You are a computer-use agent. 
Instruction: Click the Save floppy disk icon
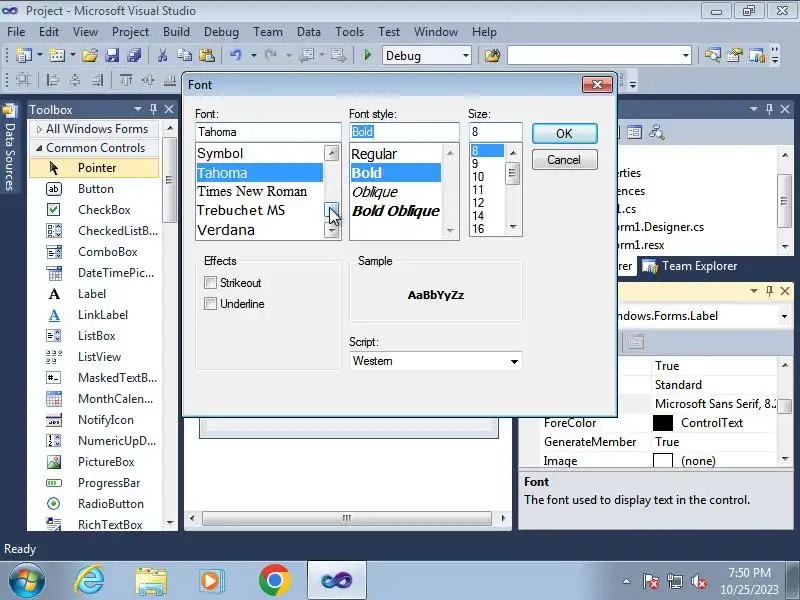click(x=112, y=55)
